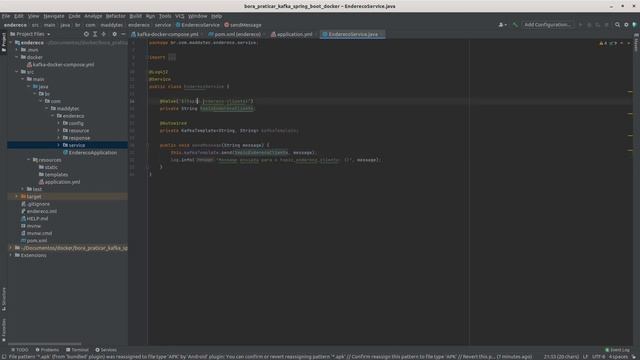Open the Services tool window
This screenshot has height=360, width=640.
pyautogui.click(x=106, y=350)
